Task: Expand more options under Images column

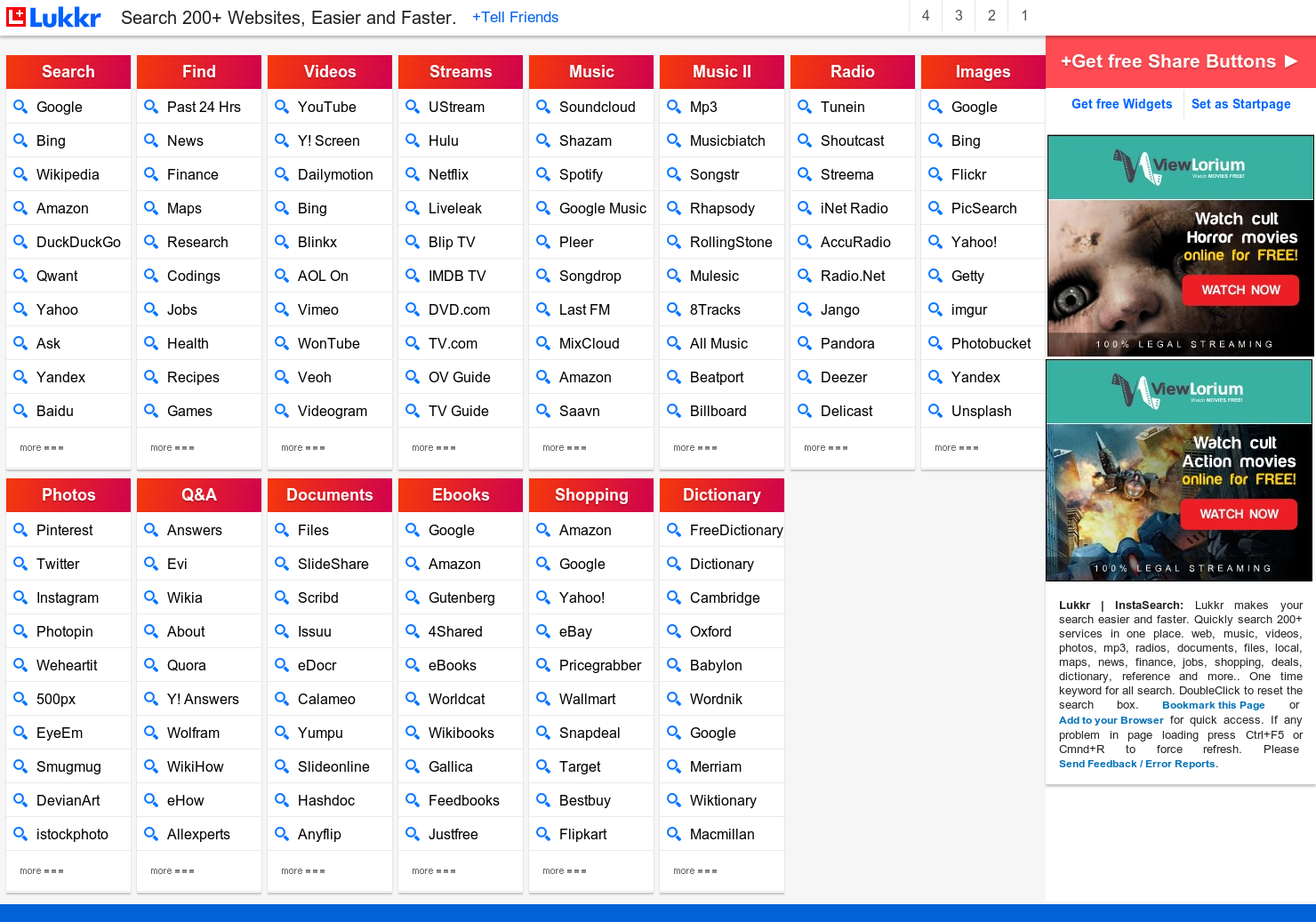Action: coord(956,448)
